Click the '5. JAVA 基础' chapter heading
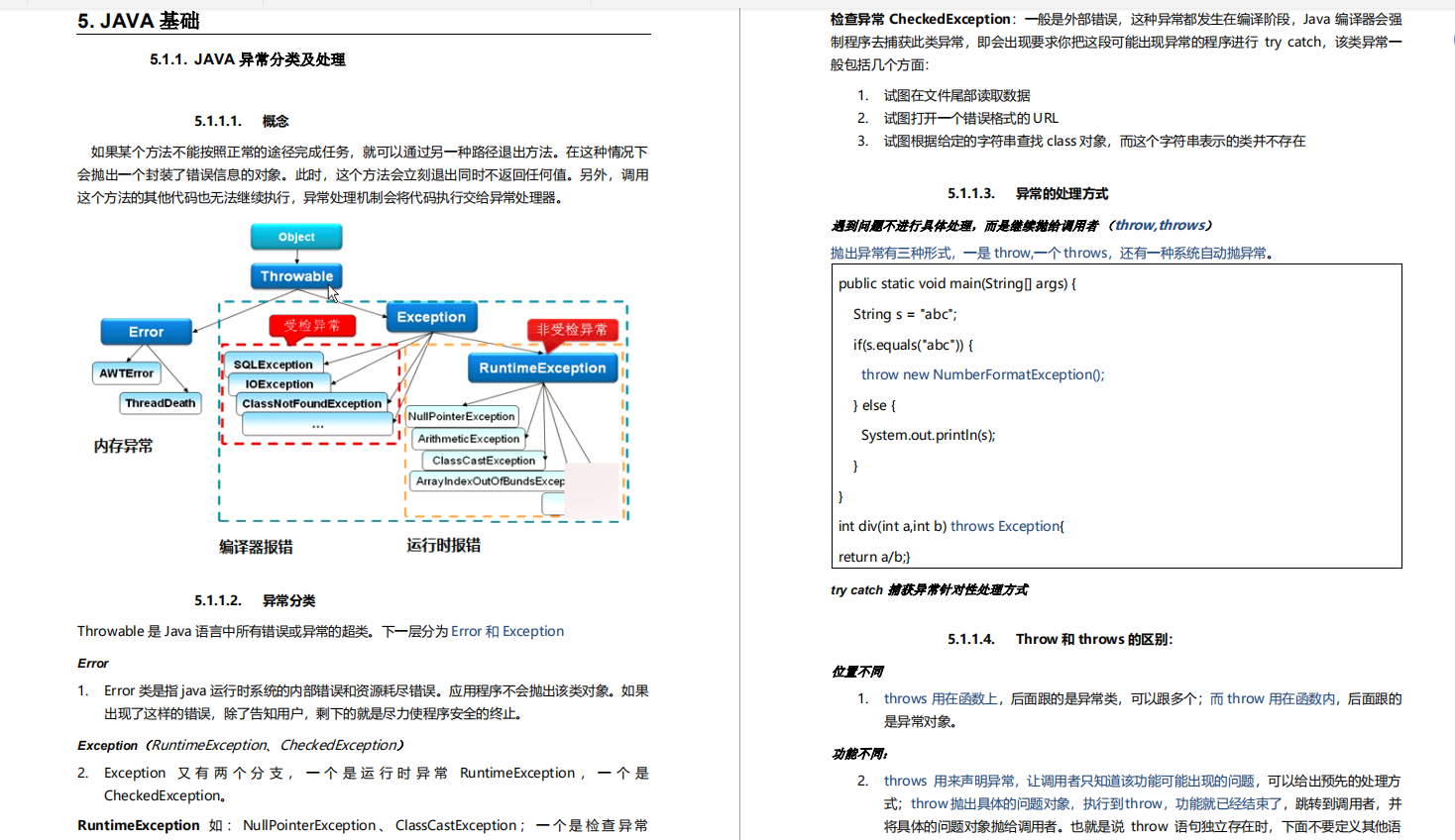The width and height of the screenshot is (1455, 840). point(139,21)
